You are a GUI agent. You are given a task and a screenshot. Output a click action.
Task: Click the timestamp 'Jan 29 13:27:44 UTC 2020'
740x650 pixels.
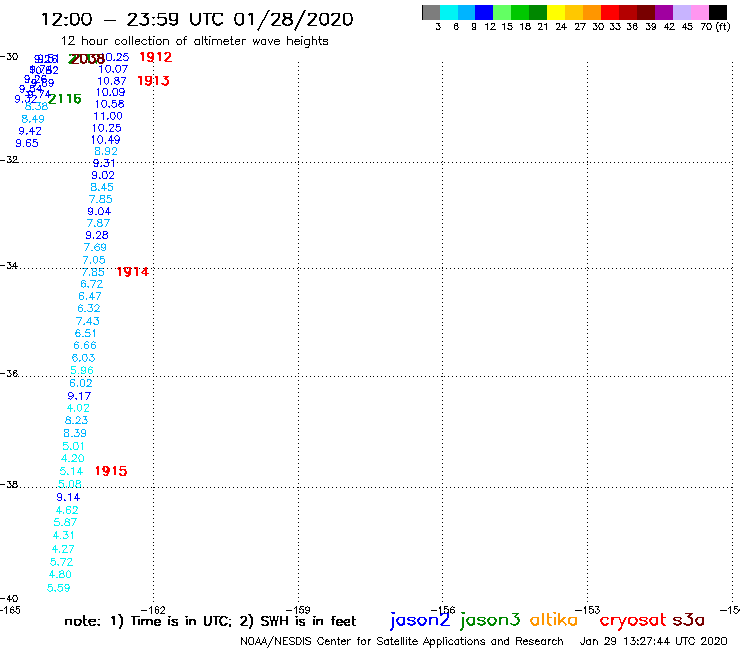coord(653,641)
